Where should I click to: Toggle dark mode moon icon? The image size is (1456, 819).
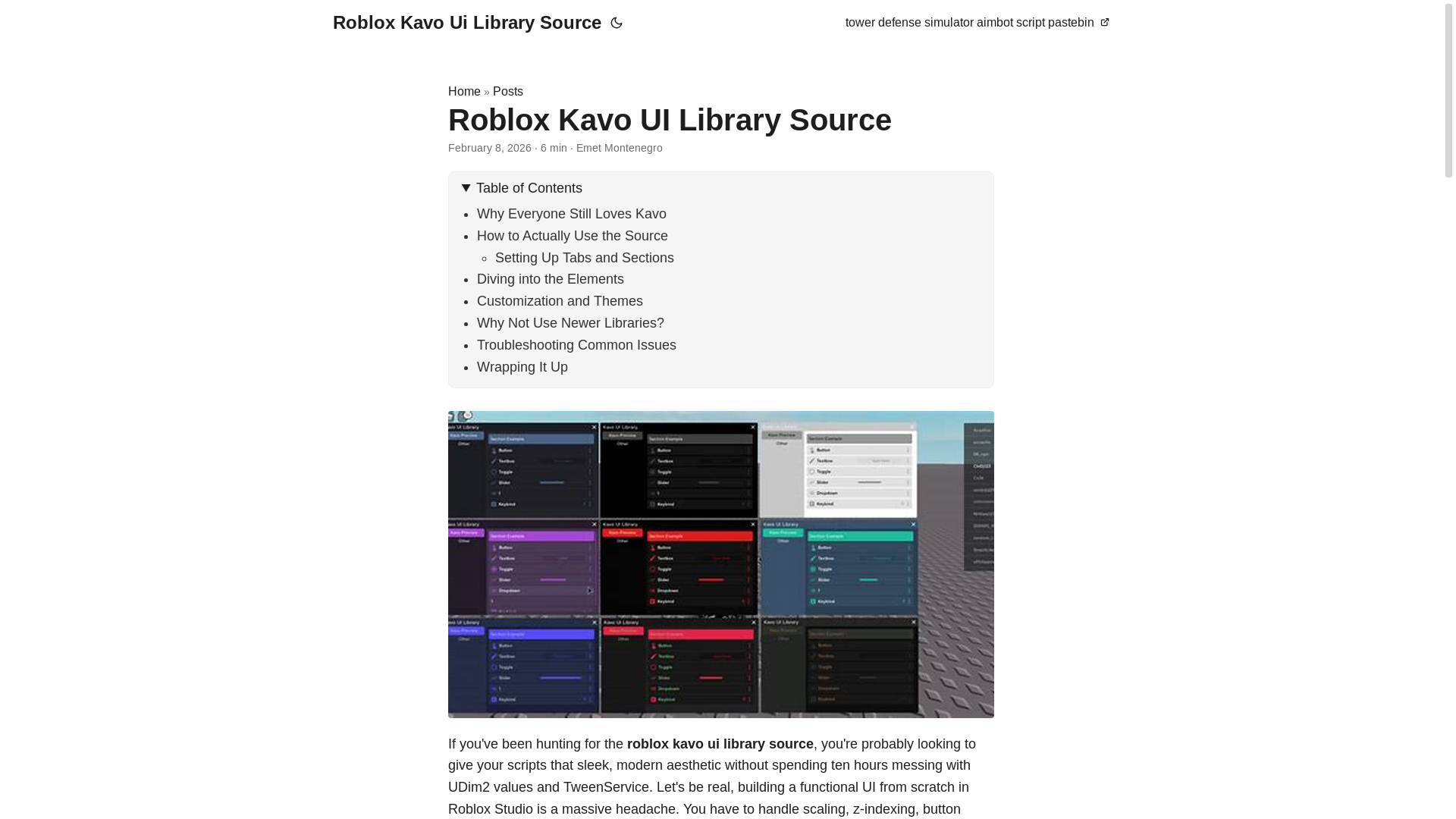click(x=617, y=24)
